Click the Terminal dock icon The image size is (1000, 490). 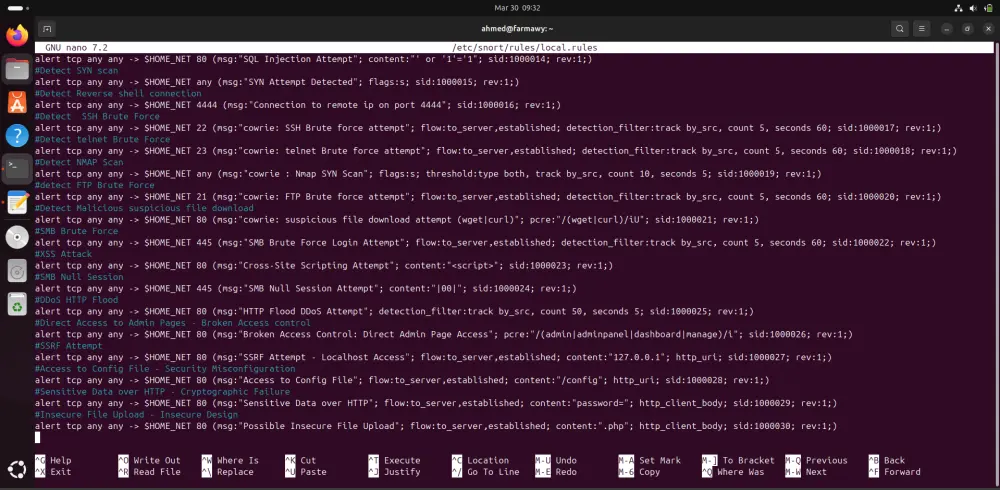tap(17, 168)
